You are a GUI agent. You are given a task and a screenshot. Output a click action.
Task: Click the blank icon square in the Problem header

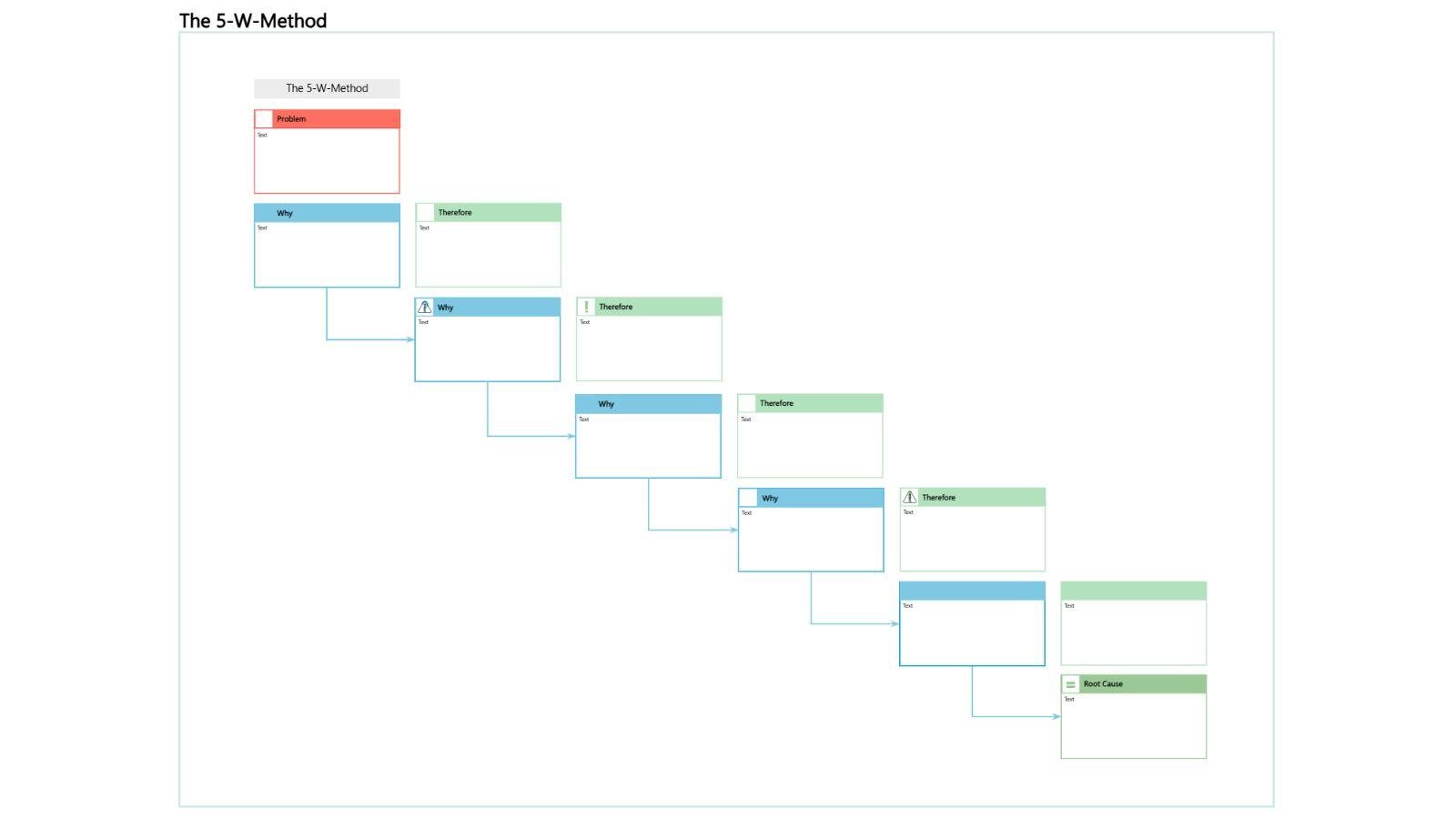[x=264, y=119]
